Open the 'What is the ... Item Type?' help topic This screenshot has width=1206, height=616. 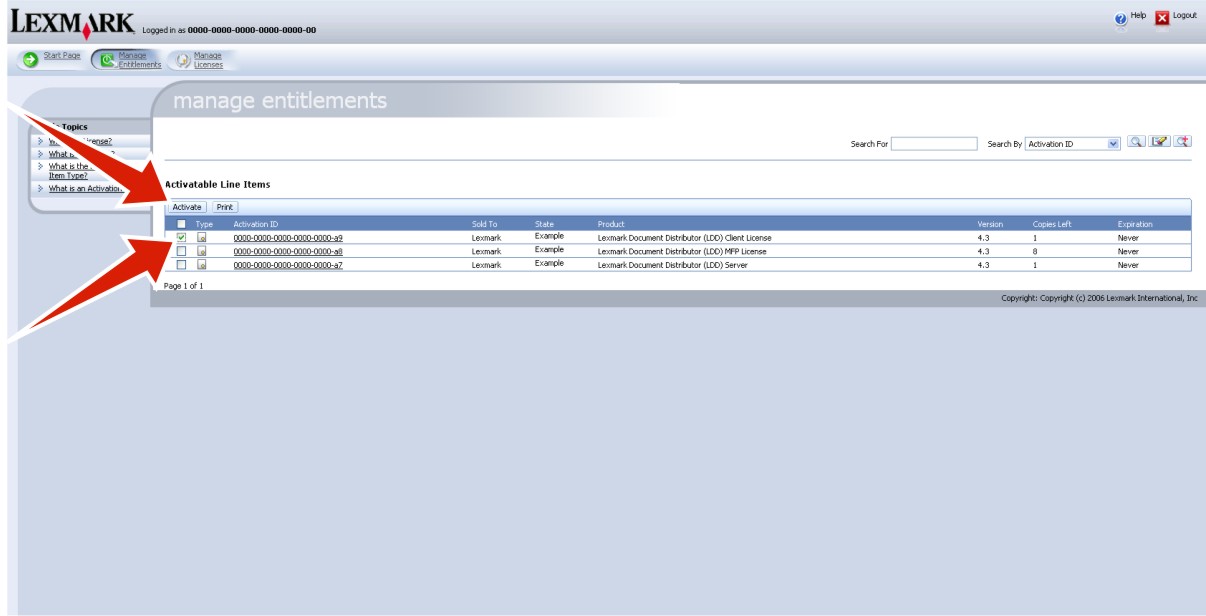click(70, 171)
